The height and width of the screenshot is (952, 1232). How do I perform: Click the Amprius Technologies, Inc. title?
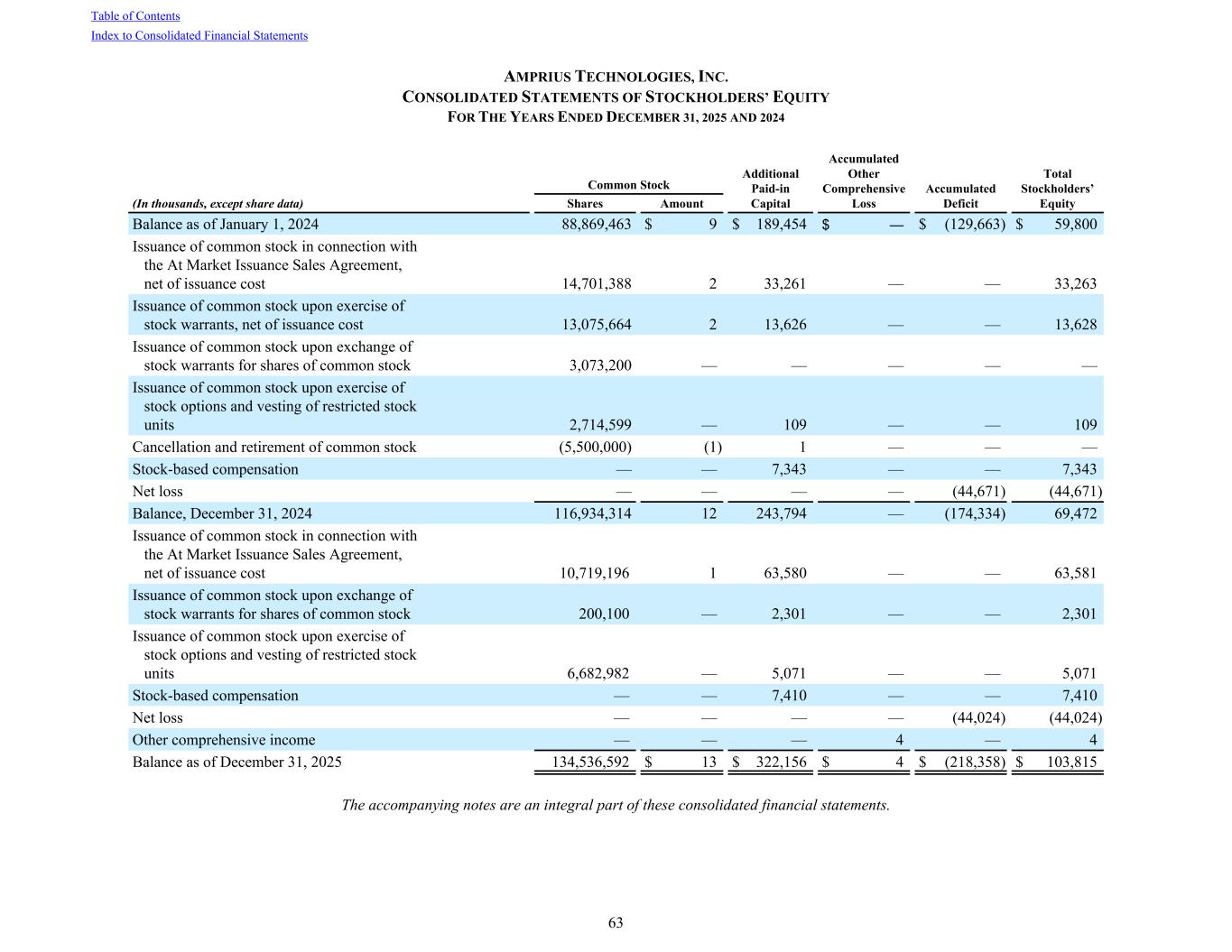point(616,78)
